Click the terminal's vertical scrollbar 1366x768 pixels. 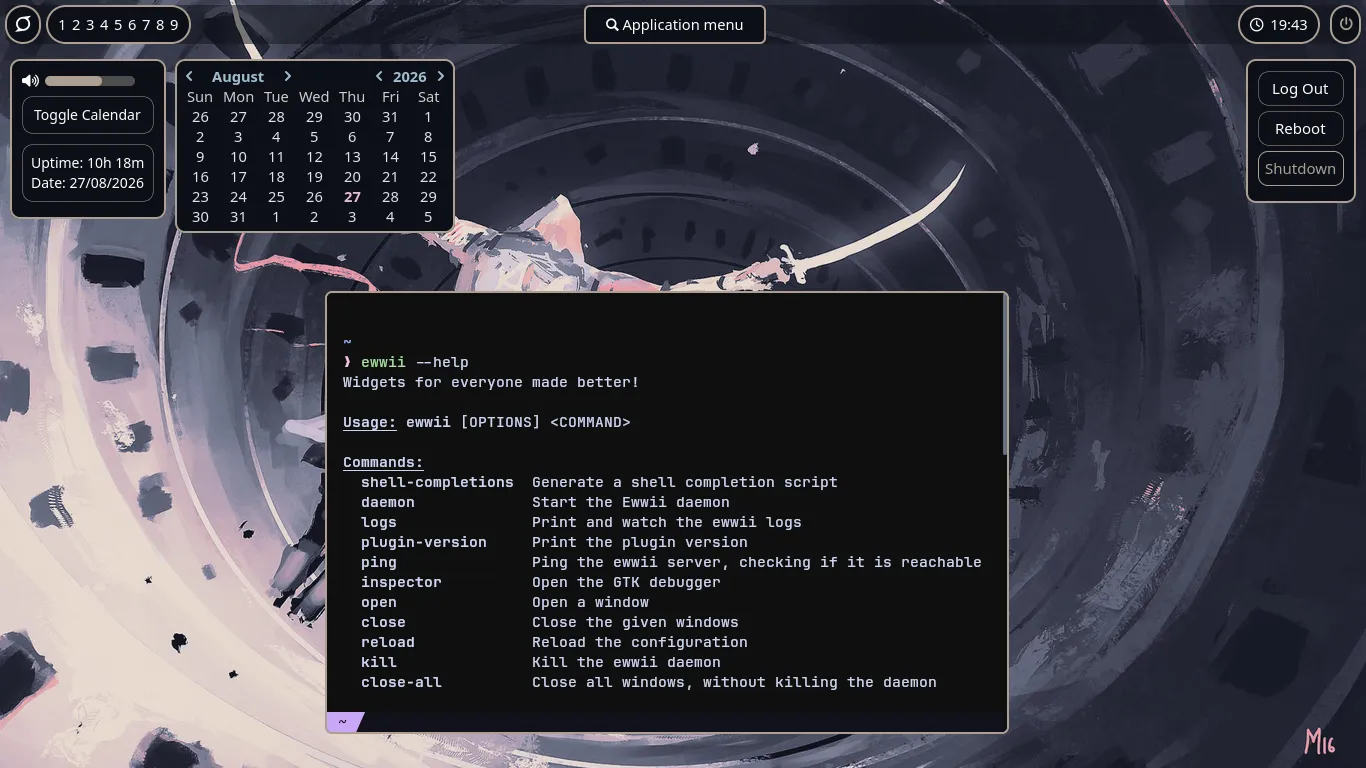(x=1004, y=375)
